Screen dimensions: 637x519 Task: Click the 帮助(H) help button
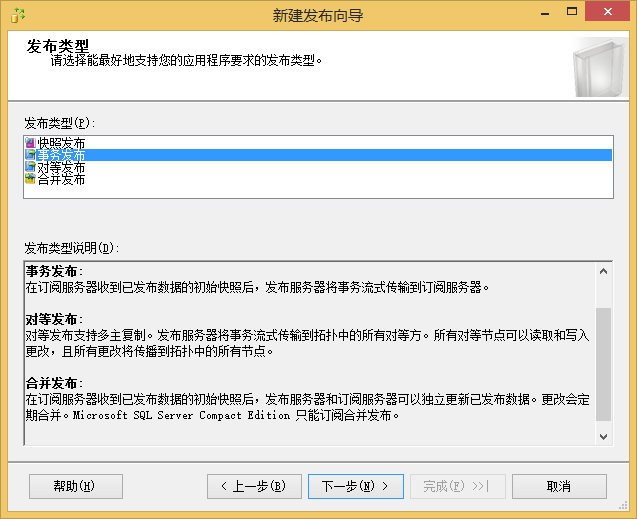[x=76, y=486]
